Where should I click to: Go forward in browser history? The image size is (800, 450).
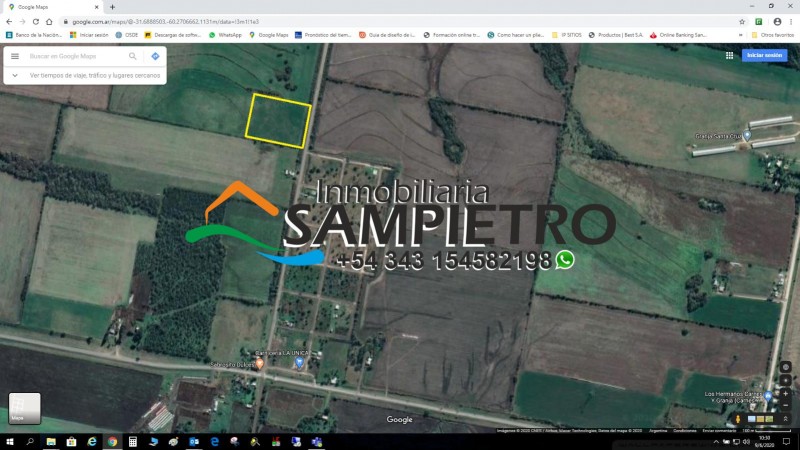pyautogui.click(x=22, y=21)
